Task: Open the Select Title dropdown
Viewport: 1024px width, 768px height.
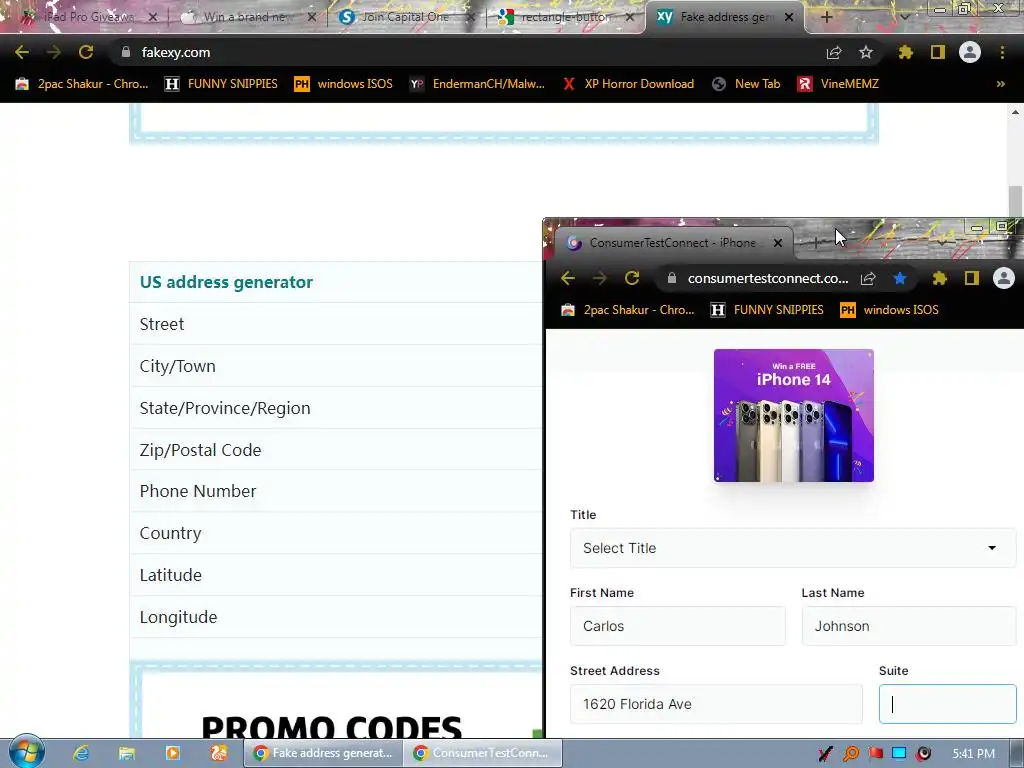Action: click(793, 548)
